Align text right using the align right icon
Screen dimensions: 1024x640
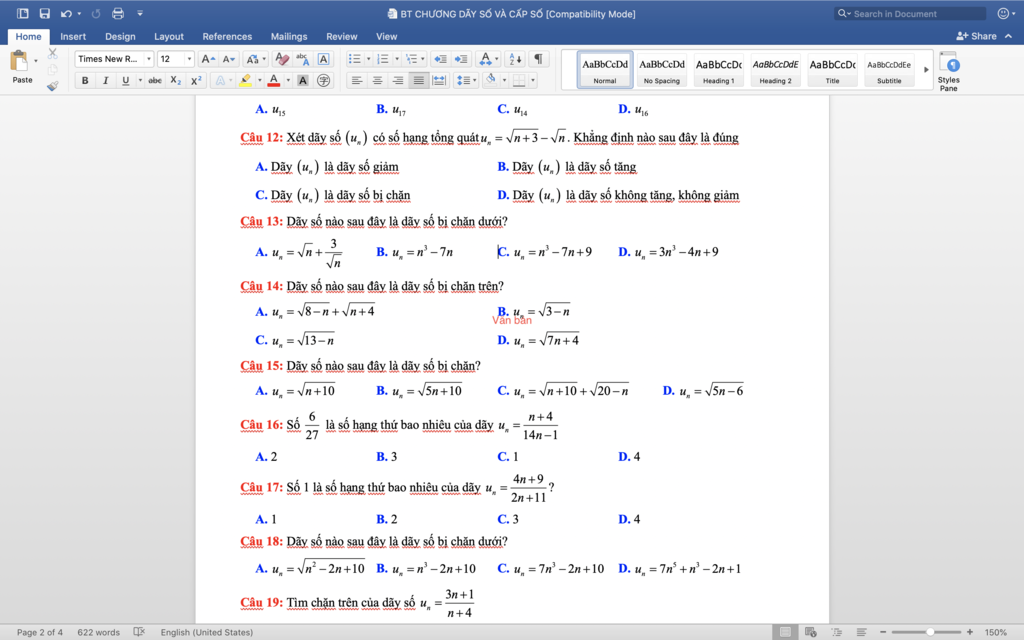click(398, 80)
